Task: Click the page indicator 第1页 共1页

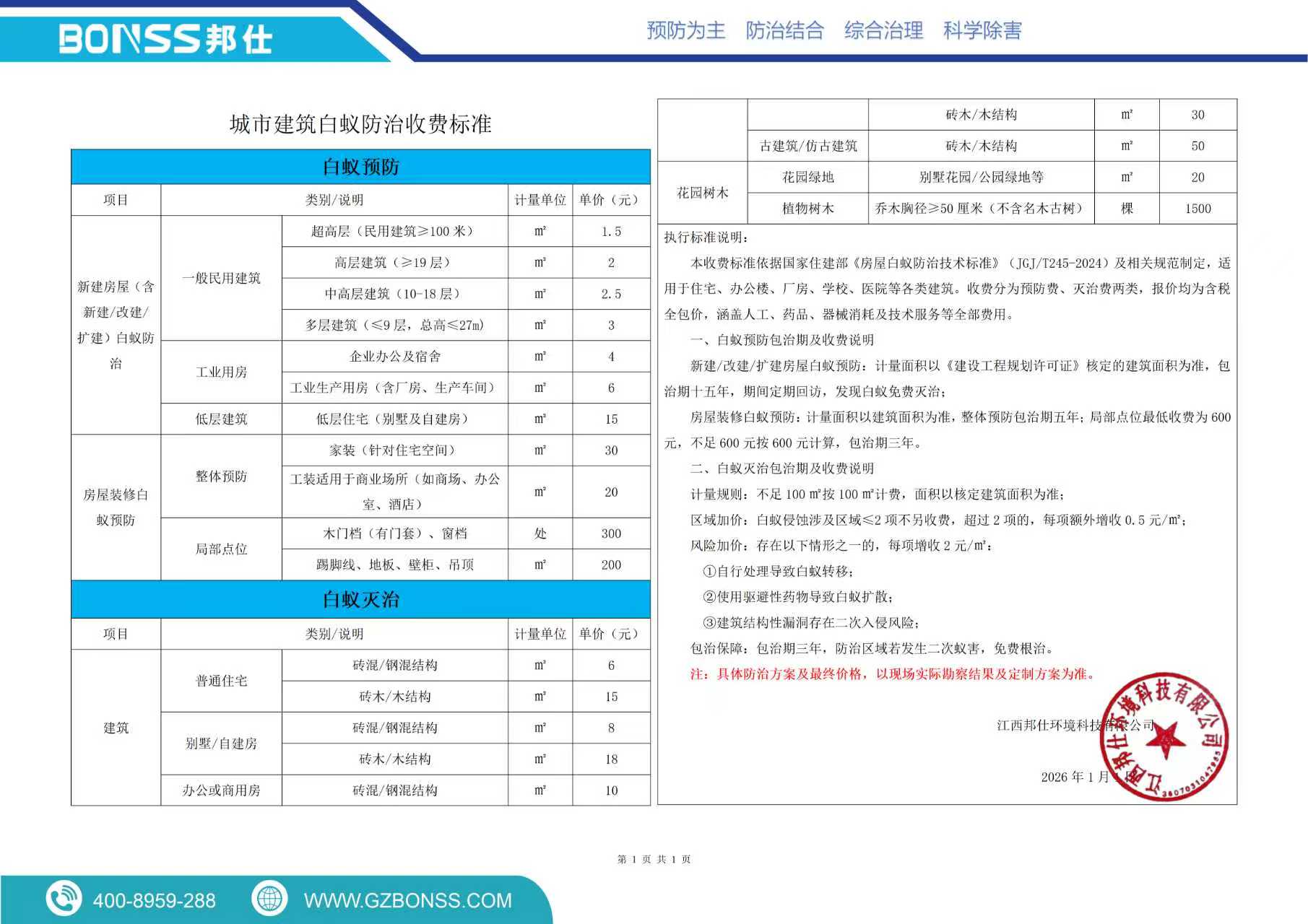Action: pos(654,859)
